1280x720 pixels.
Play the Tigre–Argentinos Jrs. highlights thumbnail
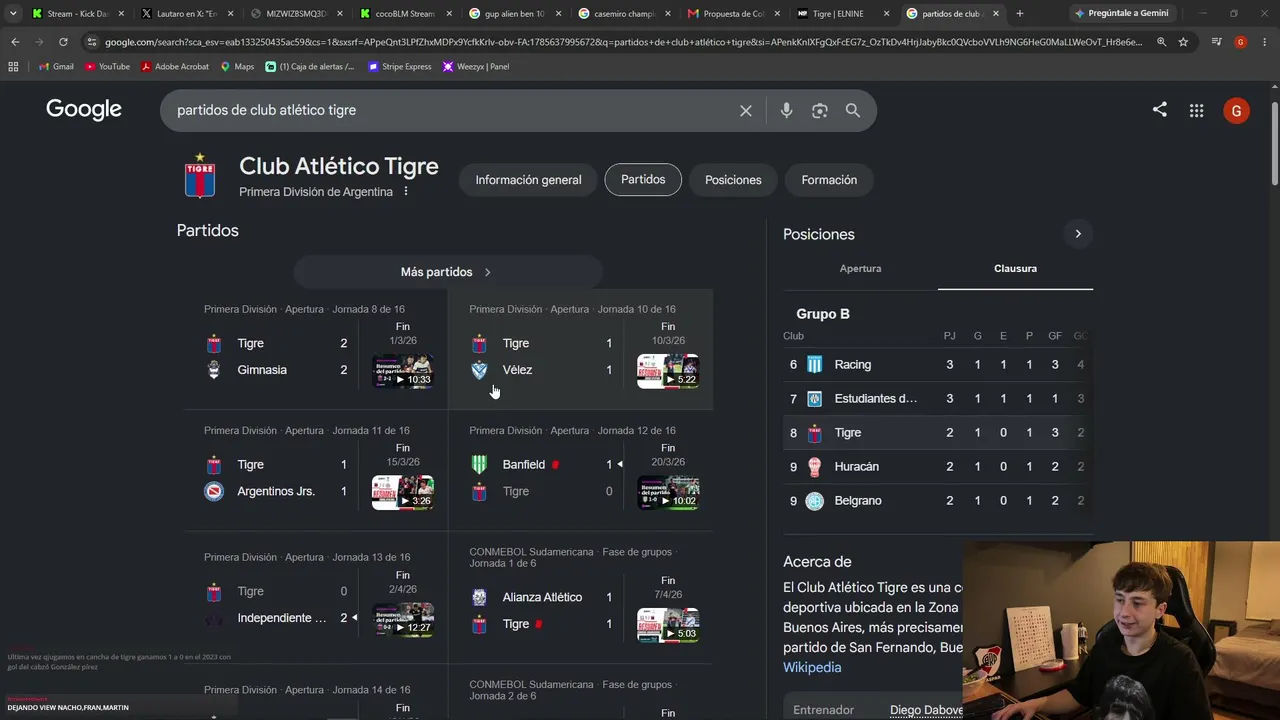point(403,493)
